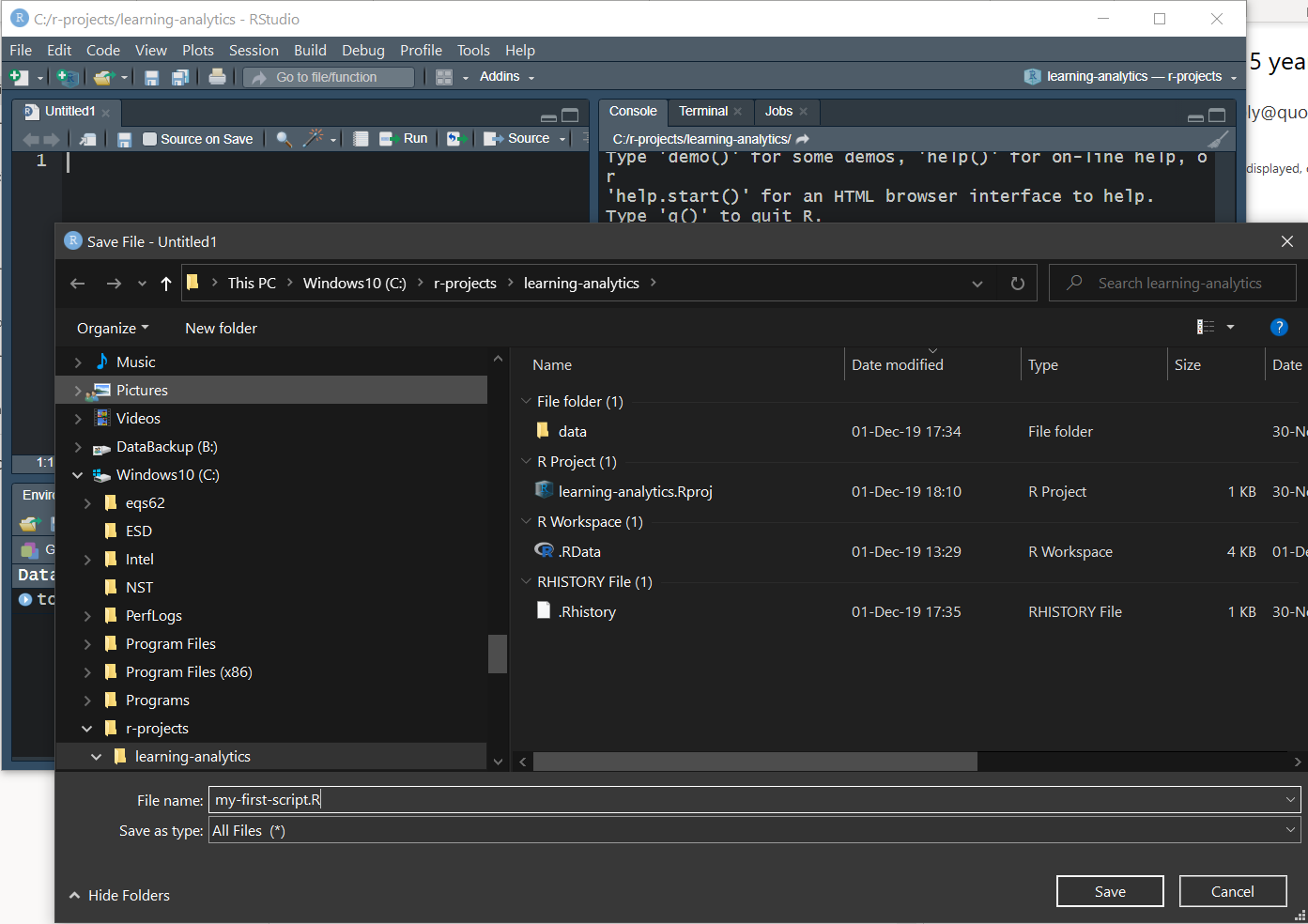
Task: Collapse the r-projects tree node
Action: [x=87, y=729]
